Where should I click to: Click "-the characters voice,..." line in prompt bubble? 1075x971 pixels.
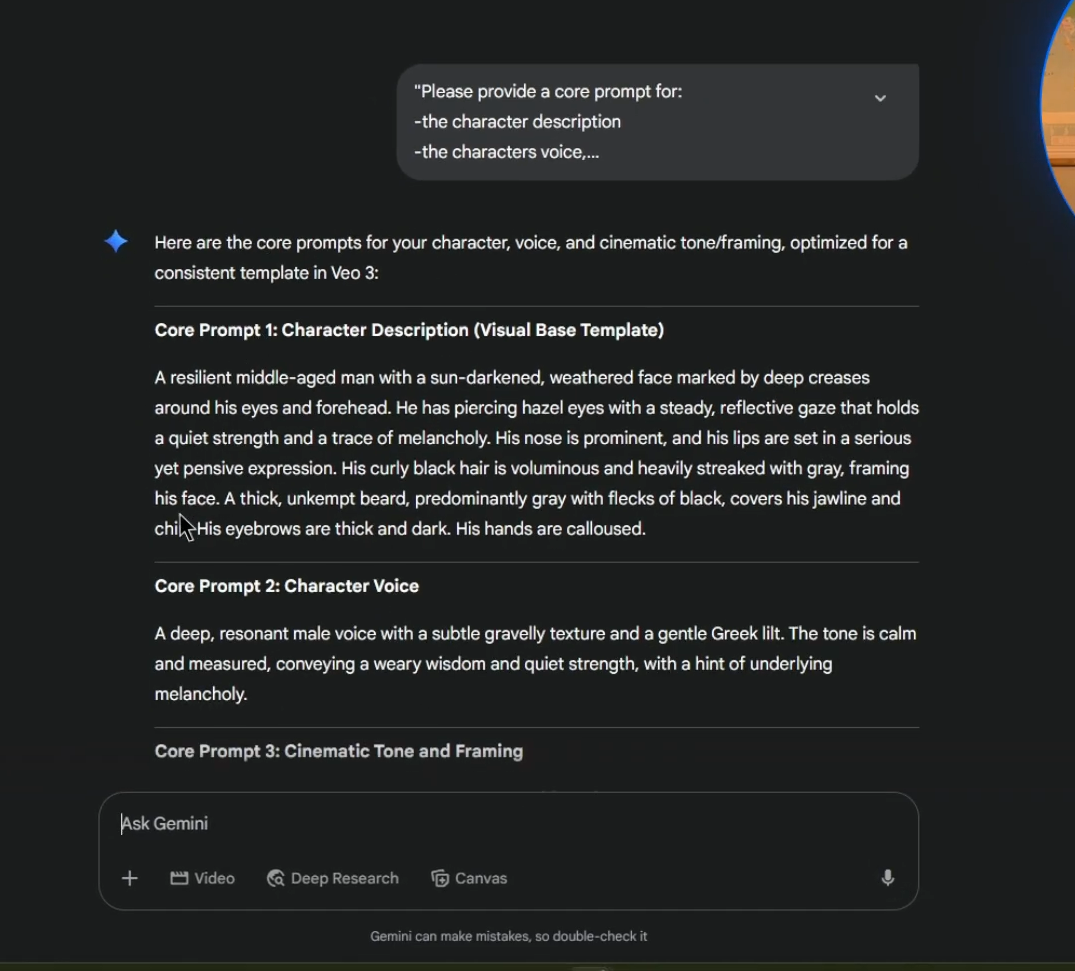tap(506, 152)
